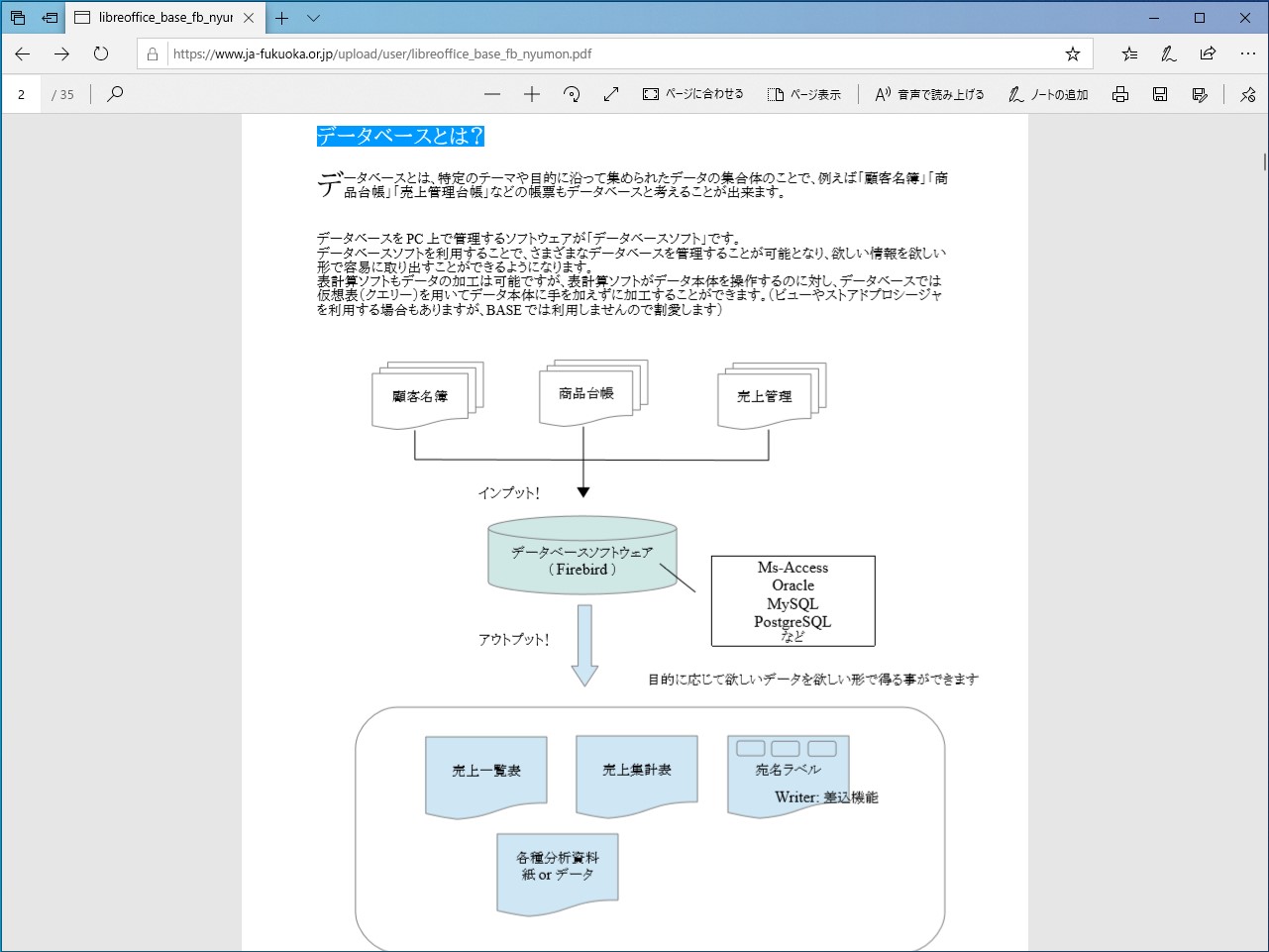Enable full-screen document view
The image size is (1269, 952).
pos(610,94)
